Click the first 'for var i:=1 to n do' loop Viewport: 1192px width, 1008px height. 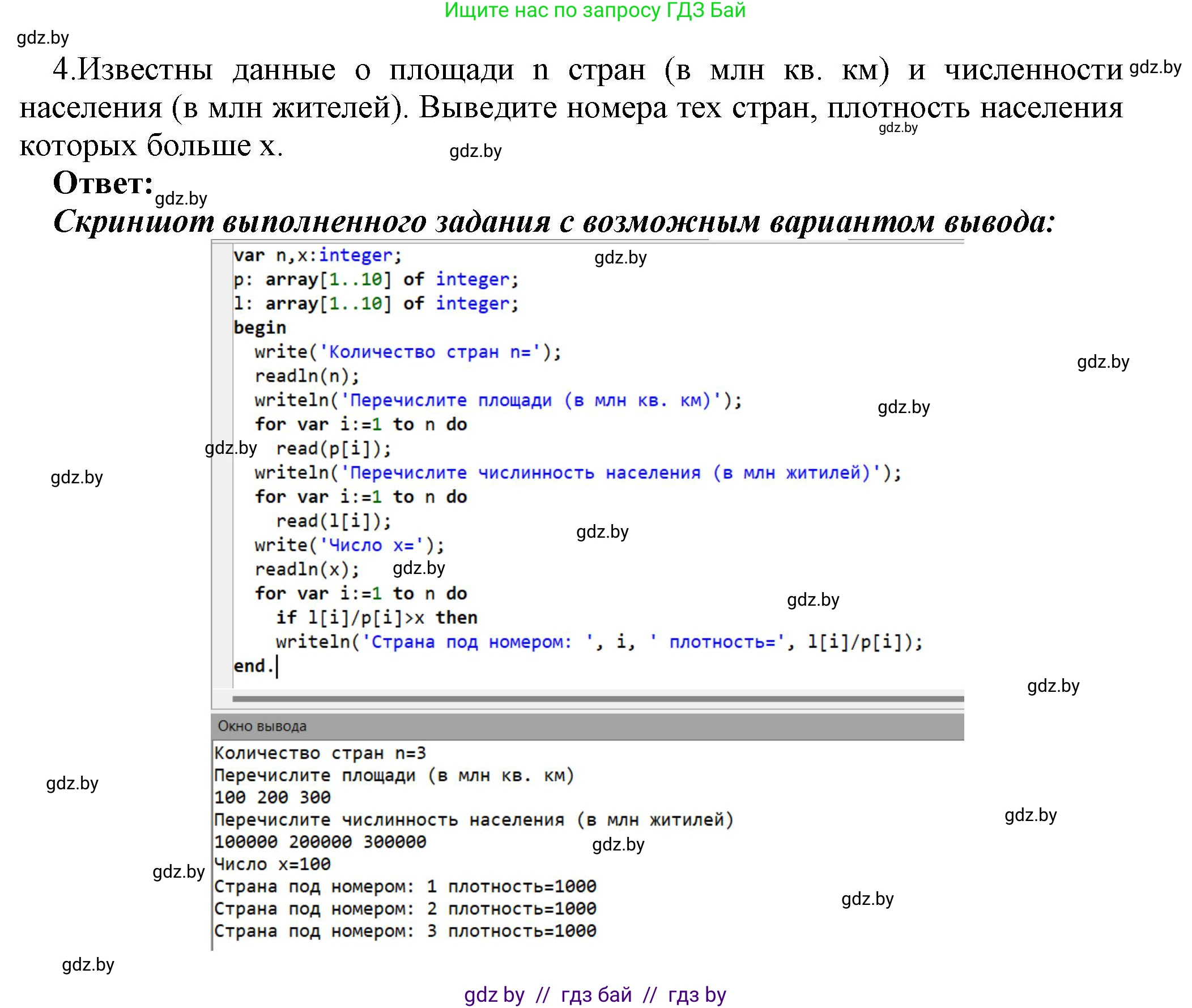pos(361,423)
